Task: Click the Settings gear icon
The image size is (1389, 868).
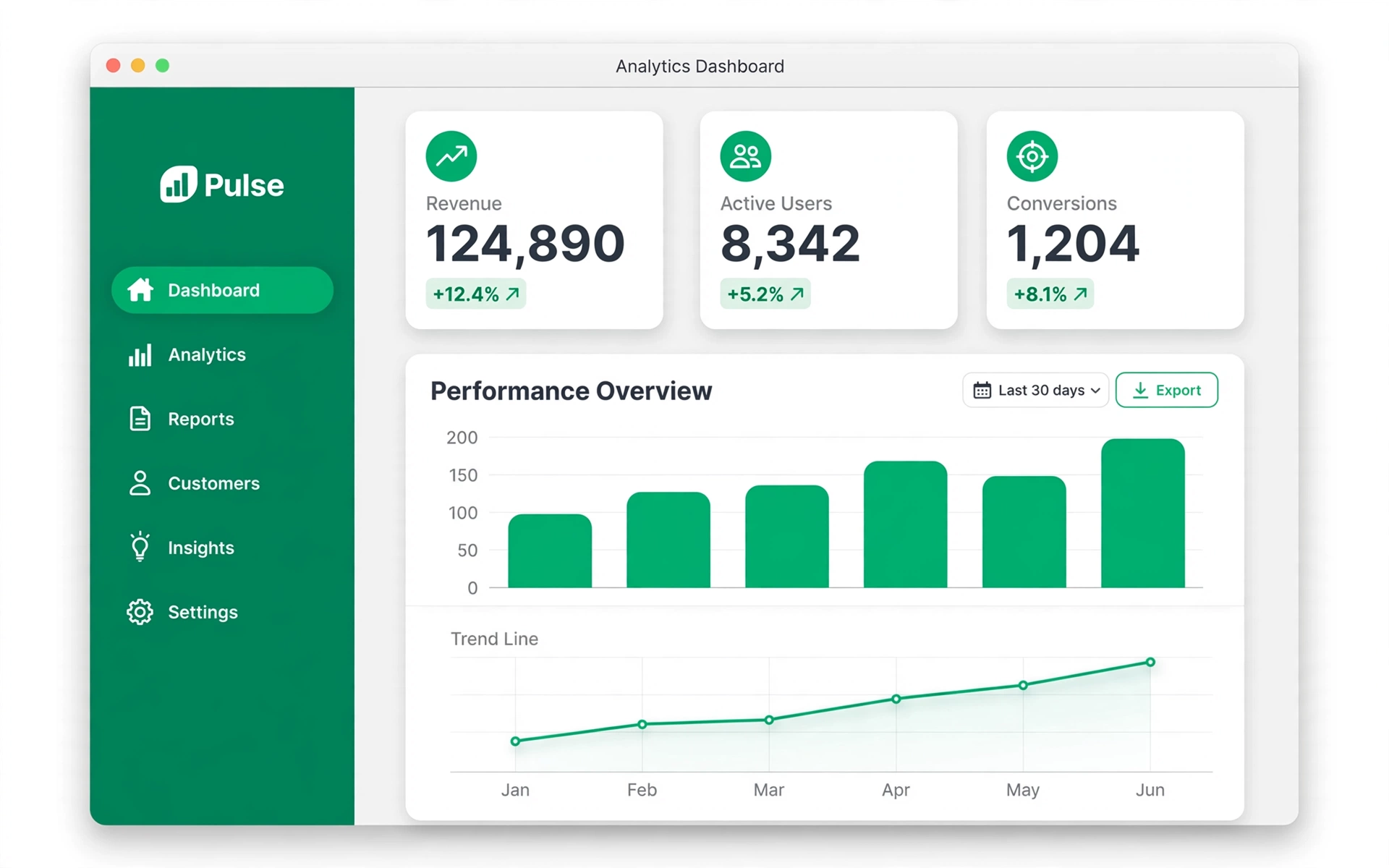Action: click(140, 612)
